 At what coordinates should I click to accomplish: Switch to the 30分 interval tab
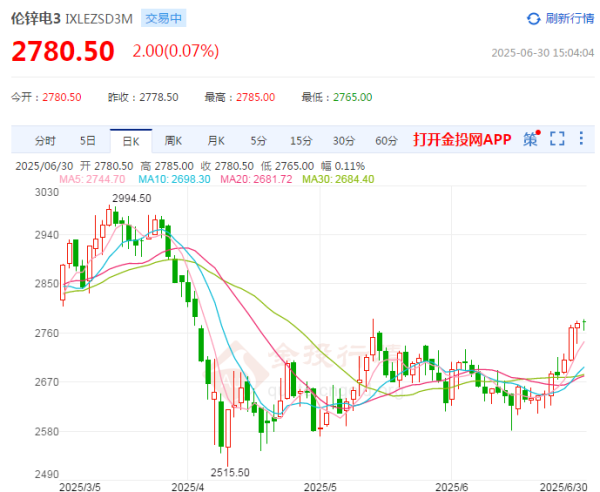[344, 141]
